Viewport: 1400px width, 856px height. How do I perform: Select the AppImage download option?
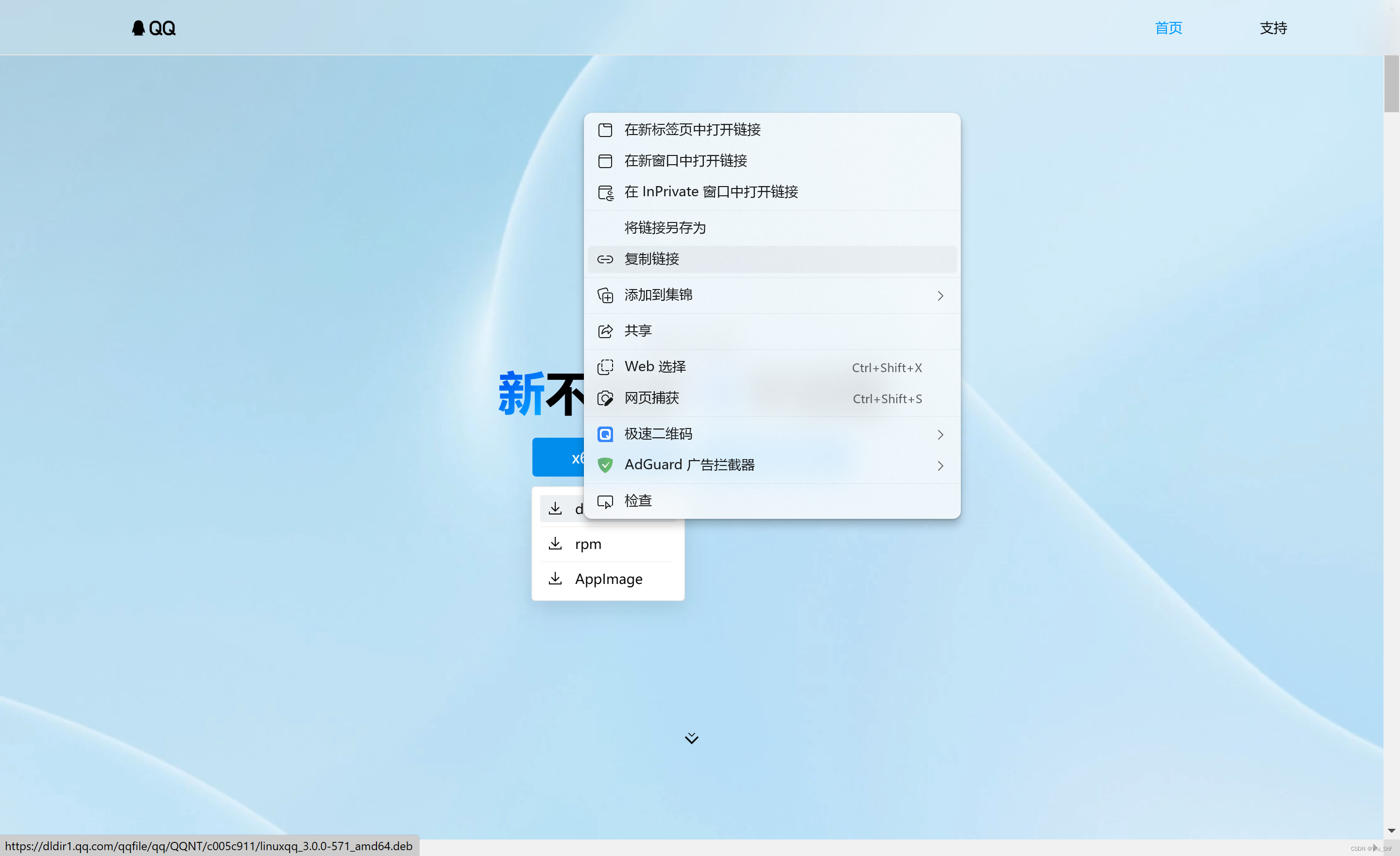pos(609,578)
